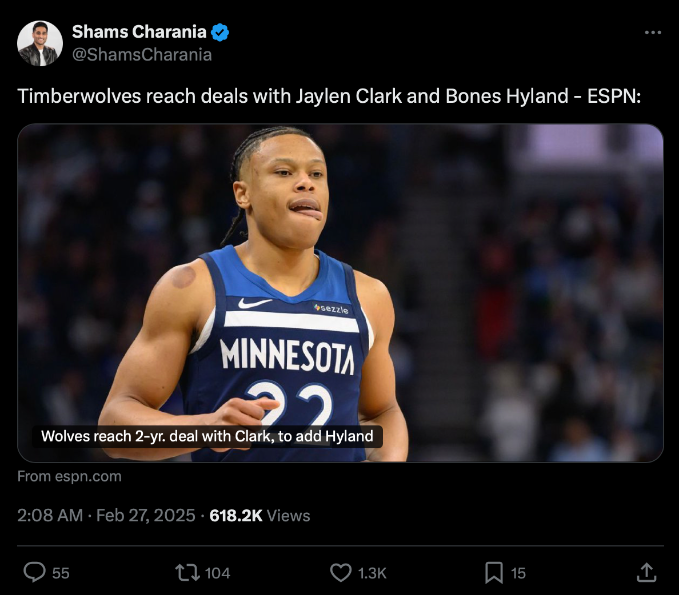Click the 1.3K likes count
Screen dimensions: 679x595
tap(372, 573)
